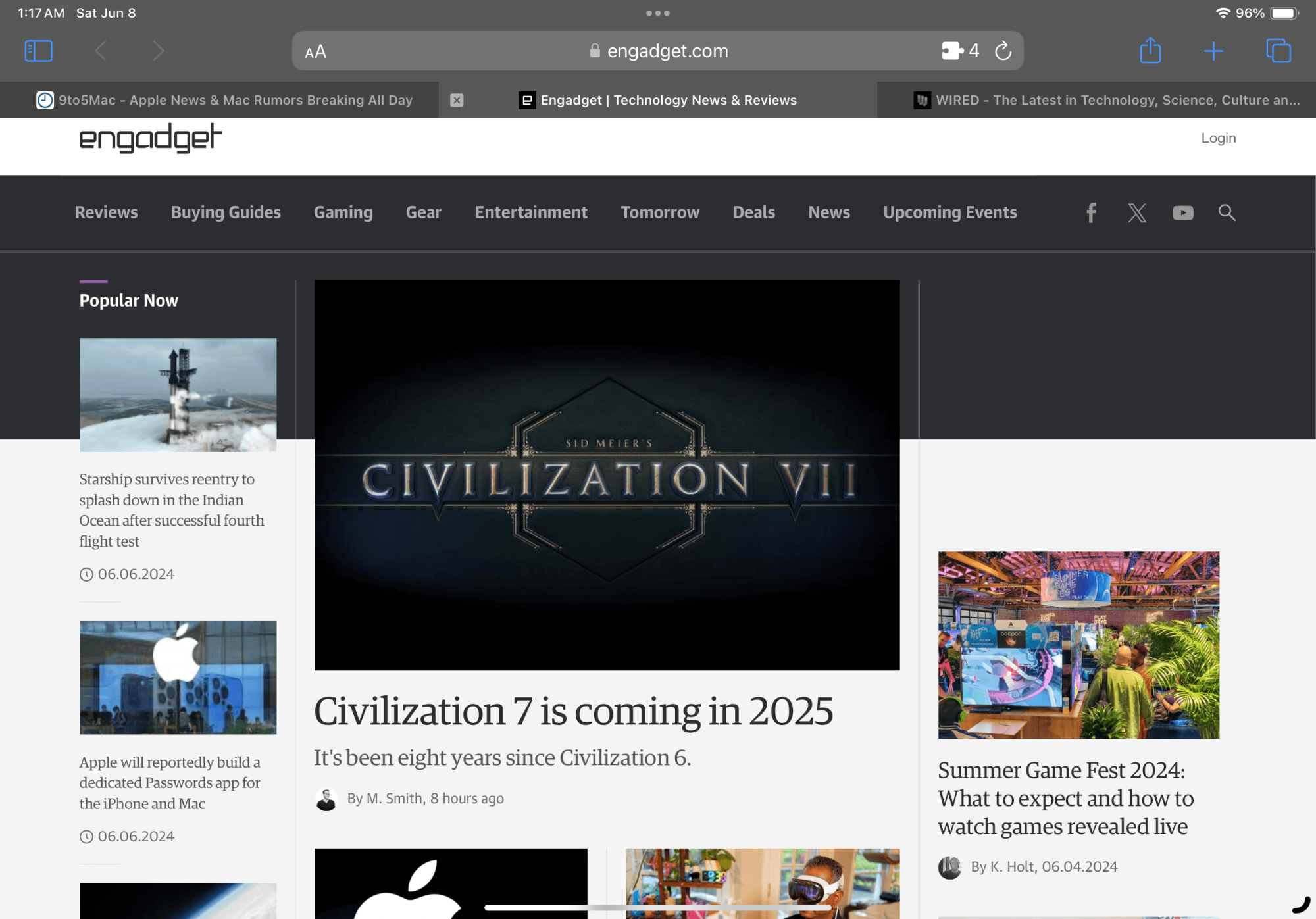Image resolution: width=1316 pixels, height=919 pixels.
Task: Open the three-dot multitasking menu
Action: pyautogui.click(x=657, y=13)
